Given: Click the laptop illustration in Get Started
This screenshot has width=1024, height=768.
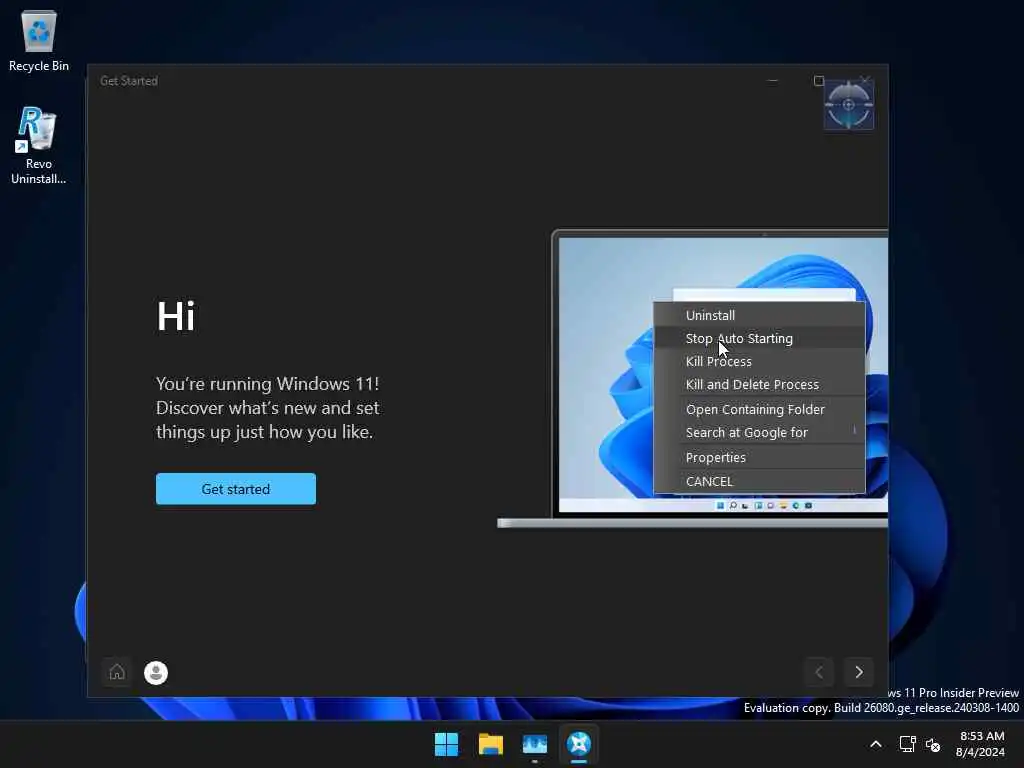Looking at the screenshot, I should point(692,379).
